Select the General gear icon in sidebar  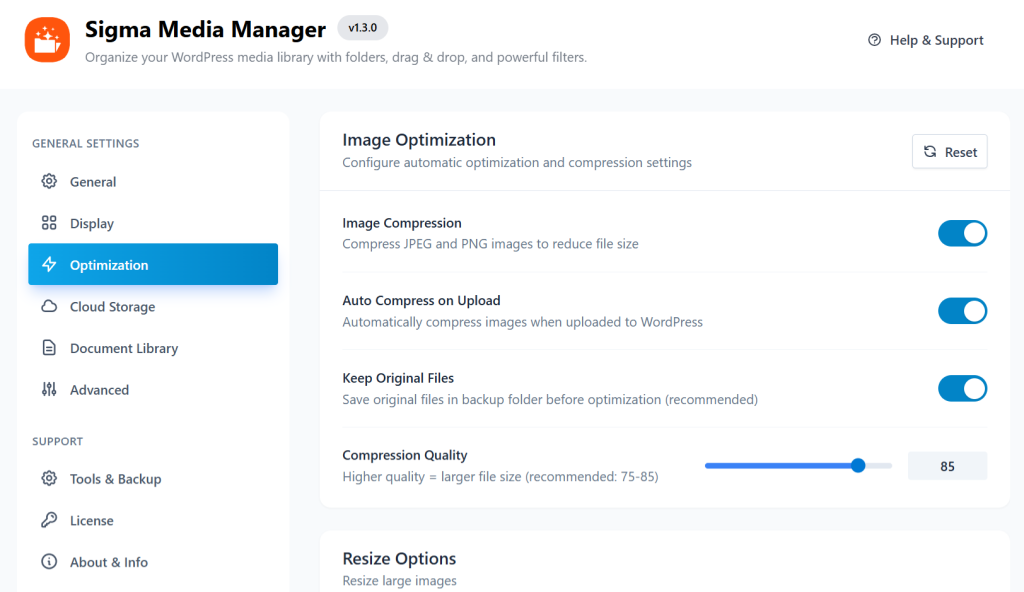tap(49, 181)
